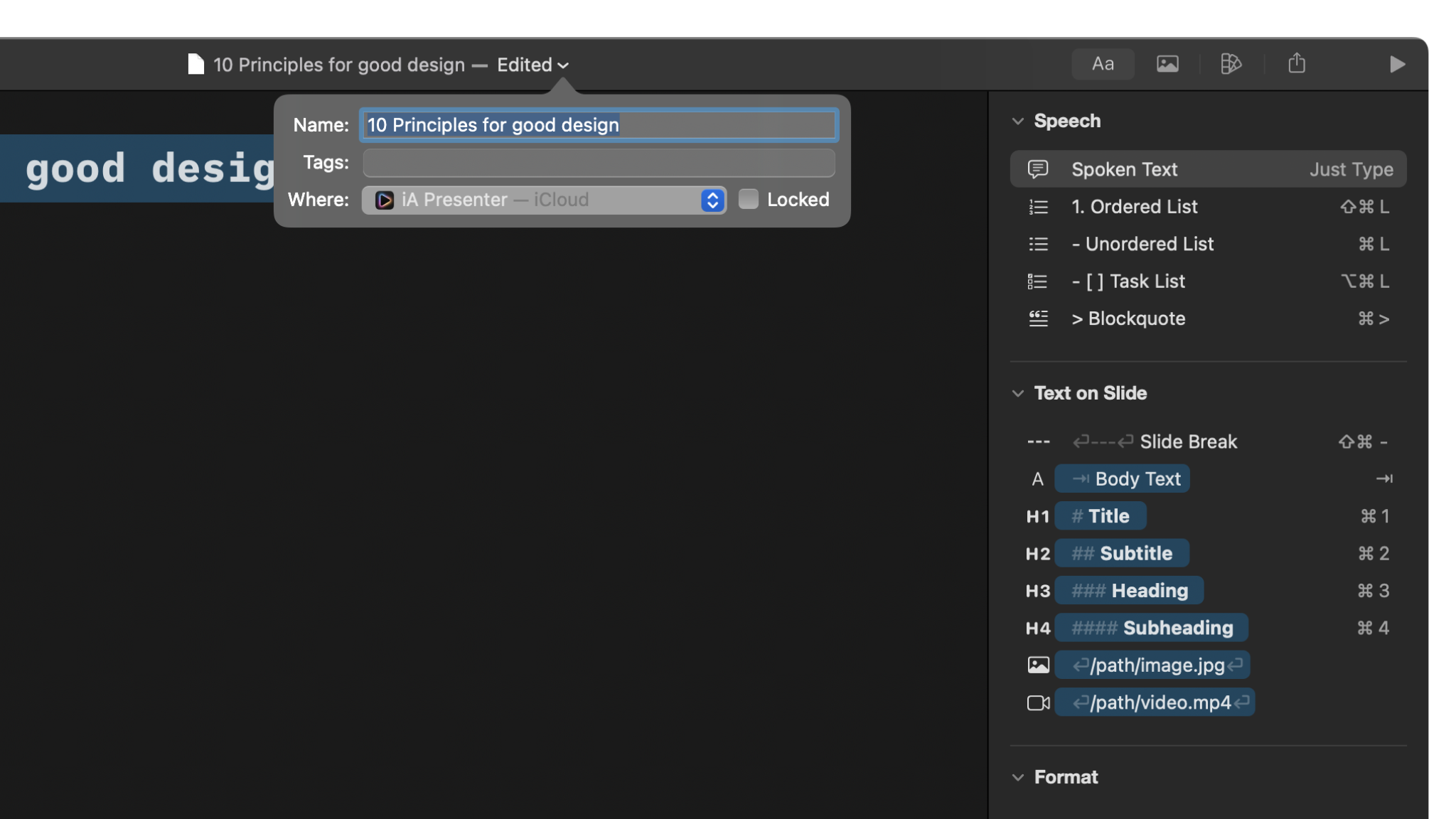Click the Tags input field
The image size is (1456, 819).
[598, 163]
